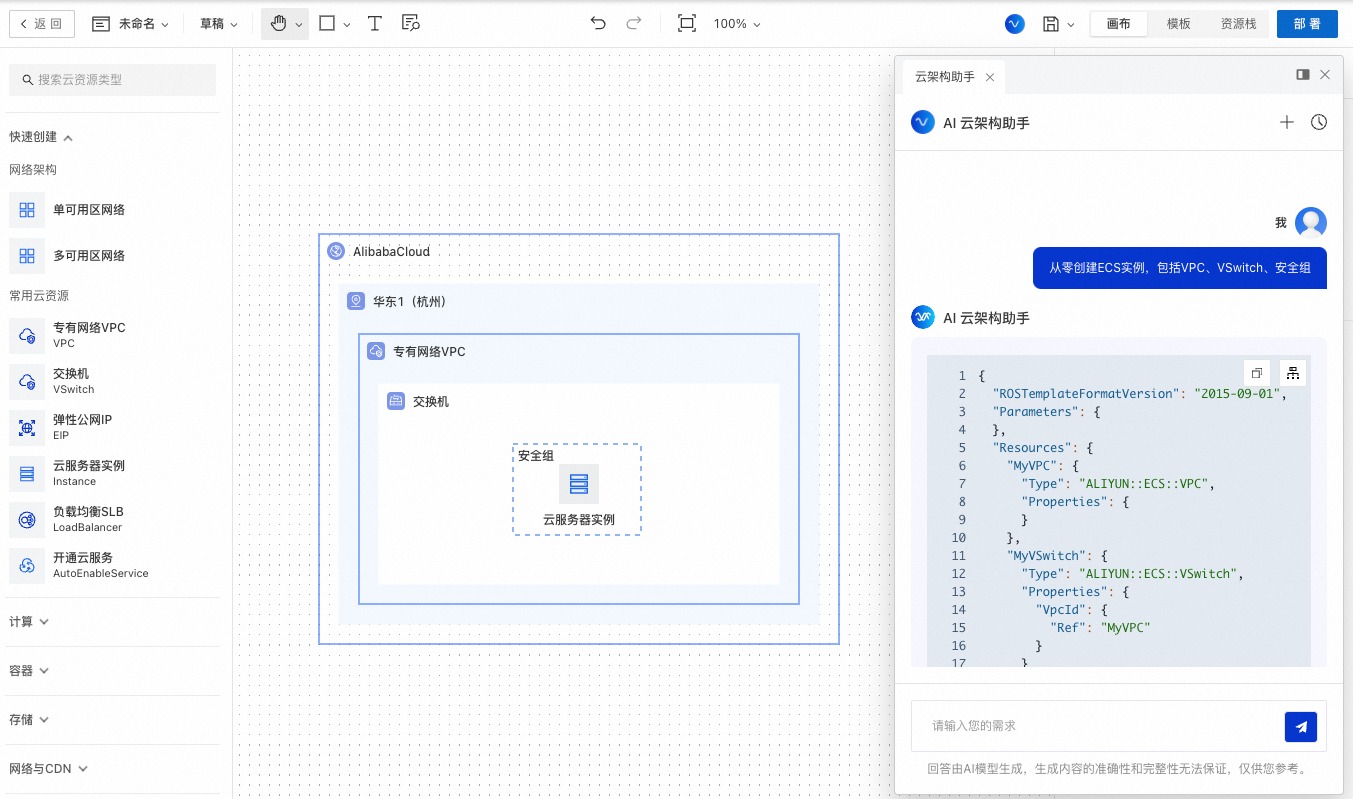Click the 返回 back button
This screenshot has width=1353, height=799.
[x=41, y=24]
